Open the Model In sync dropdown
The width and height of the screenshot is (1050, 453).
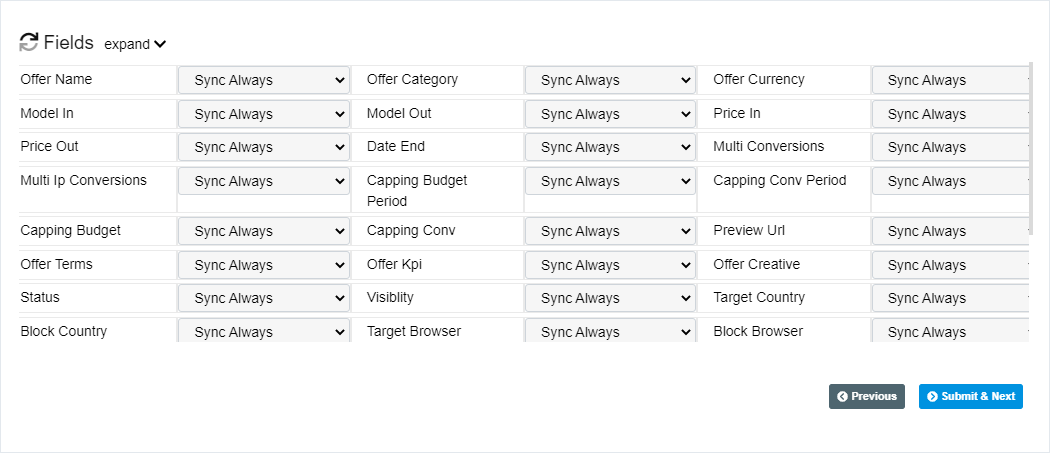pyautogui.click(x=263, y=114)
